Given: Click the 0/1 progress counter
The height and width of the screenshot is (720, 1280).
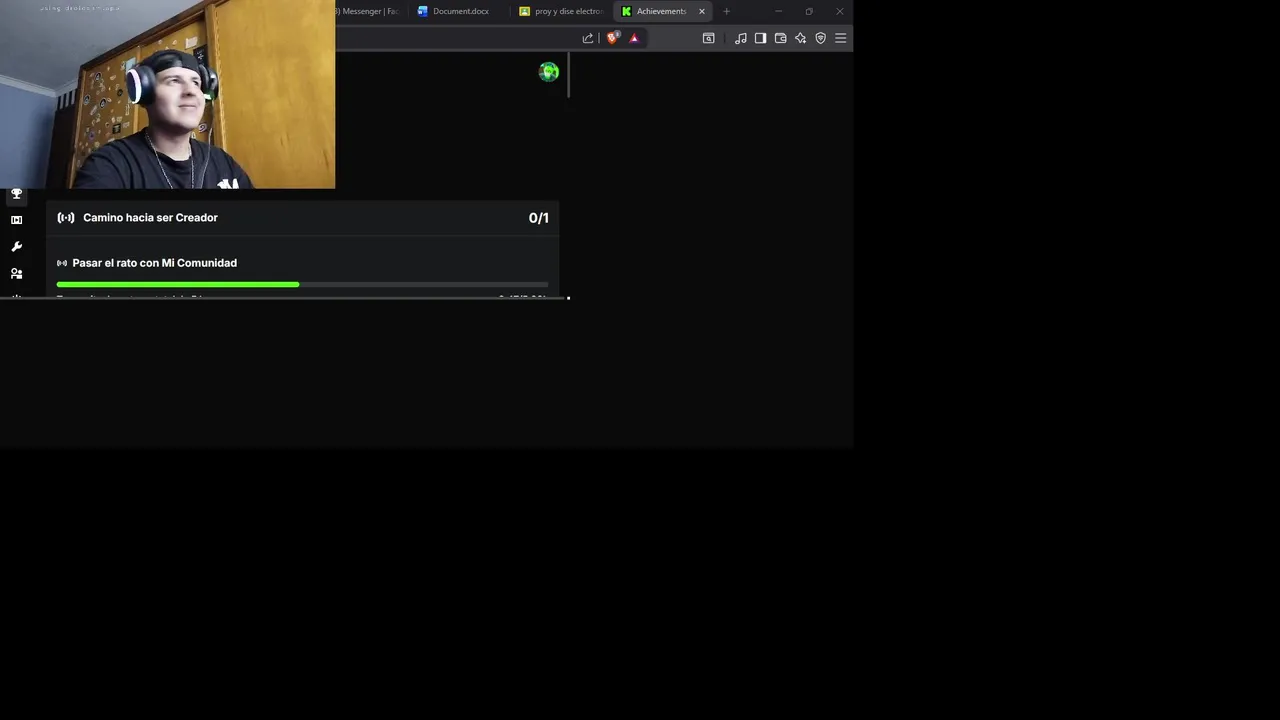Looking at the screenshot, I should [539, 218].
